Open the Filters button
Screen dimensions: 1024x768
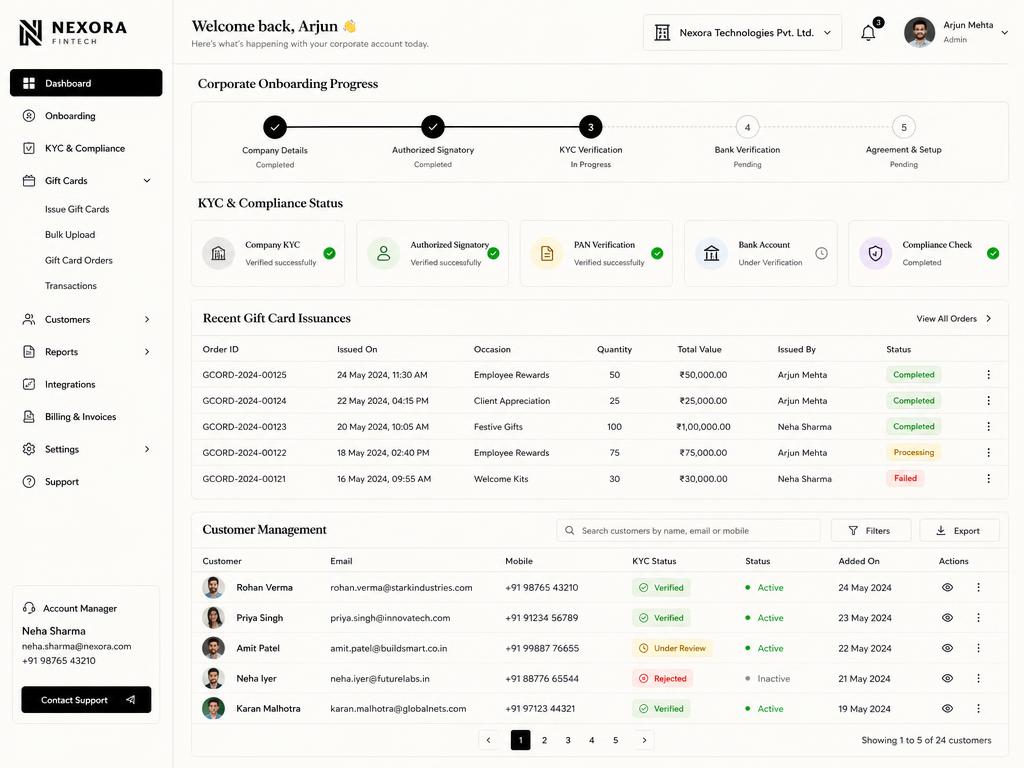pos(871,530)
